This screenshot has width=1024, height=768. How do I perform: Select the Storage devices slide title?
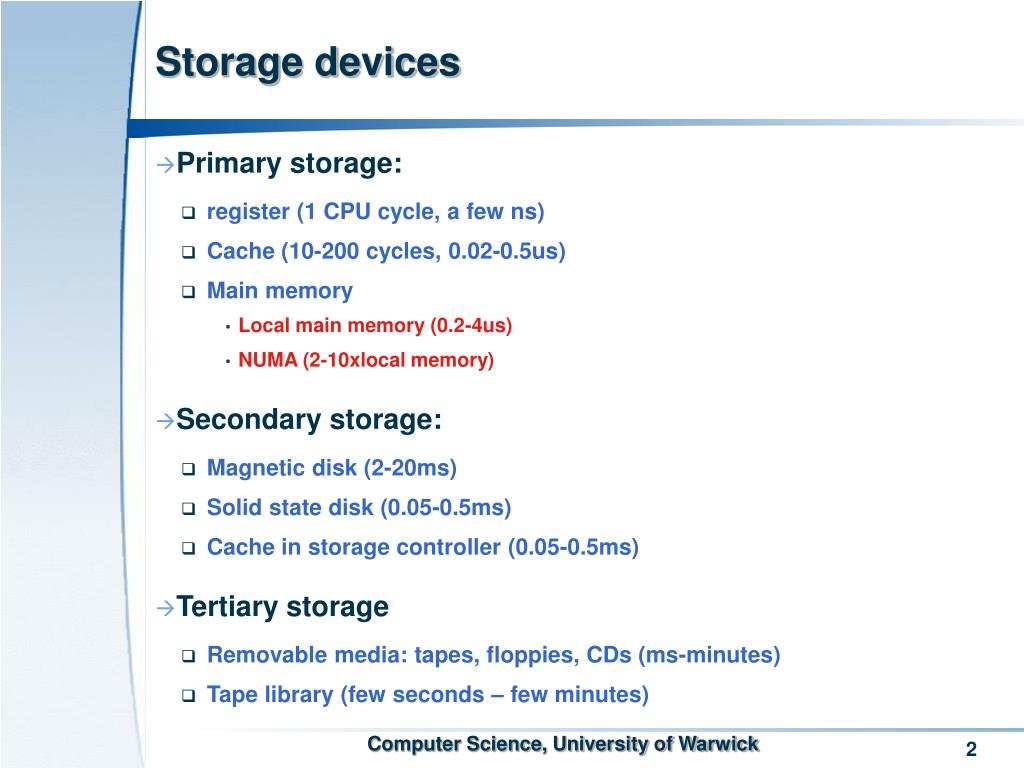tap(308, 63)
